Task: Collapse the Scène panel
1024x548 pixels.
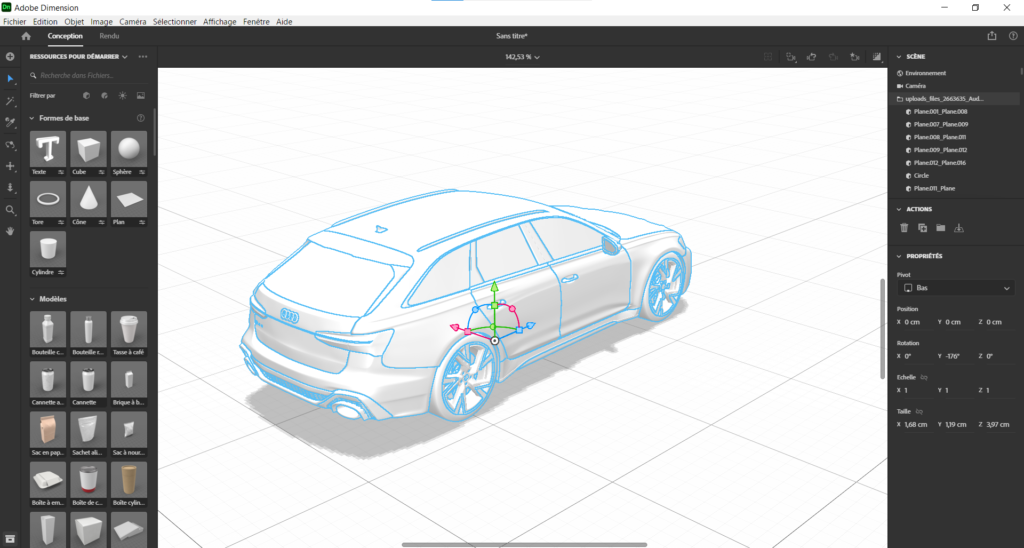Action: pyautogui.click(x=899, y=57)
